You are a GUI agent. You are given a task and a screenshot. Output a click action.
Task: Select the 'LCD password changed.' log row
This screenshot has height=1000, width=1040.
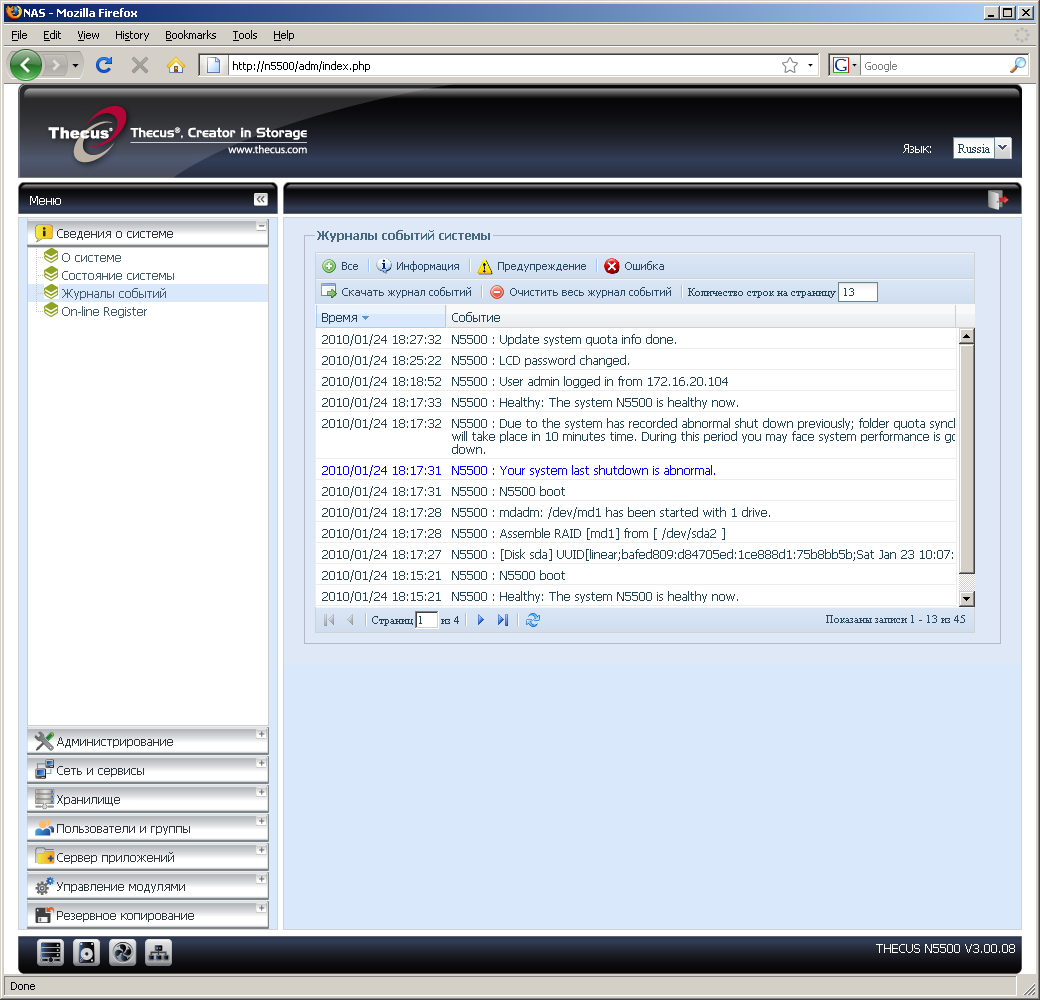click(636, 360)
